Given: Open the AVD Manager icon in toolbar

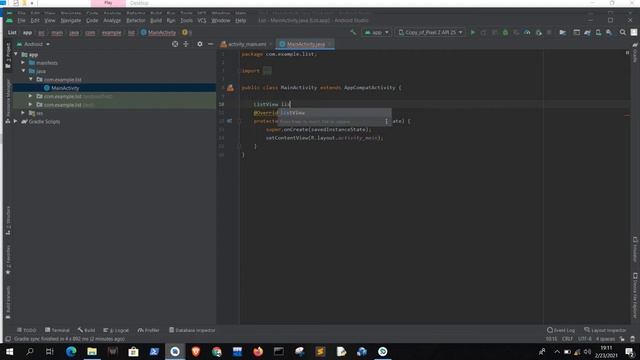Looking at the screenshot, I should pos(598,32).
